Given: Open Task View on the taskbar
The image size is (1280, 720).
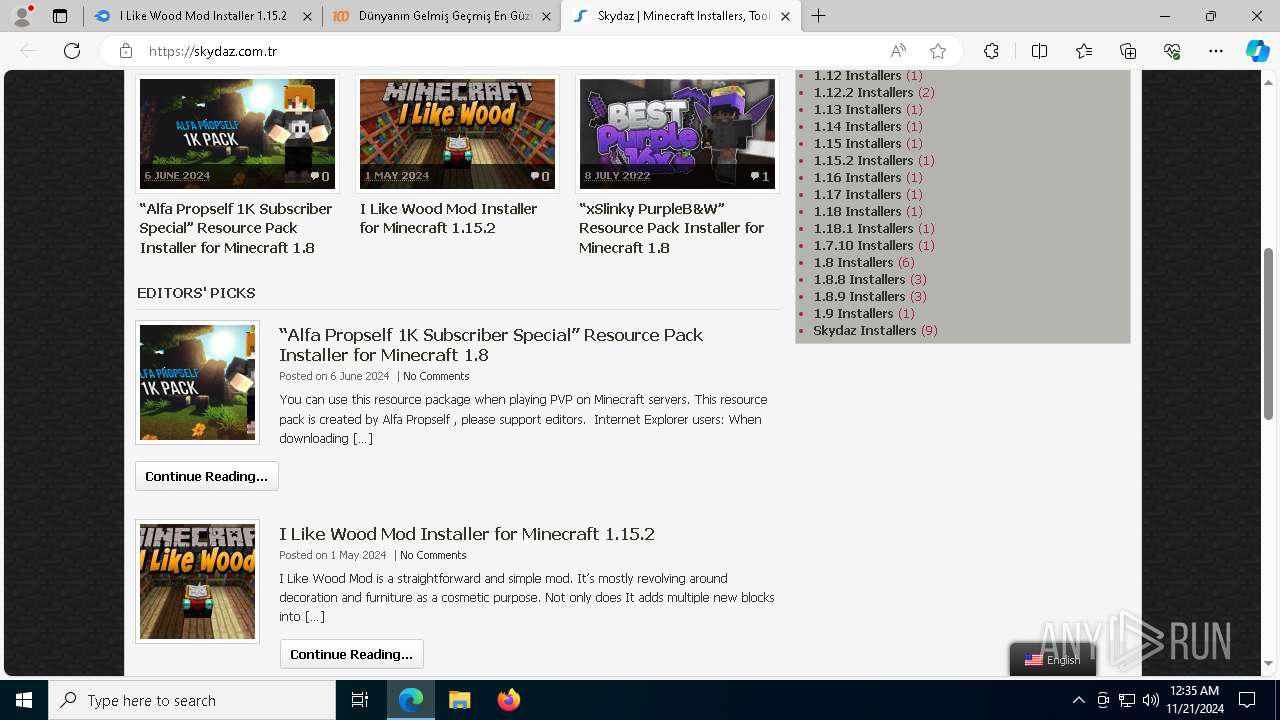Looking at the screenshot, I should click(360, 700).
